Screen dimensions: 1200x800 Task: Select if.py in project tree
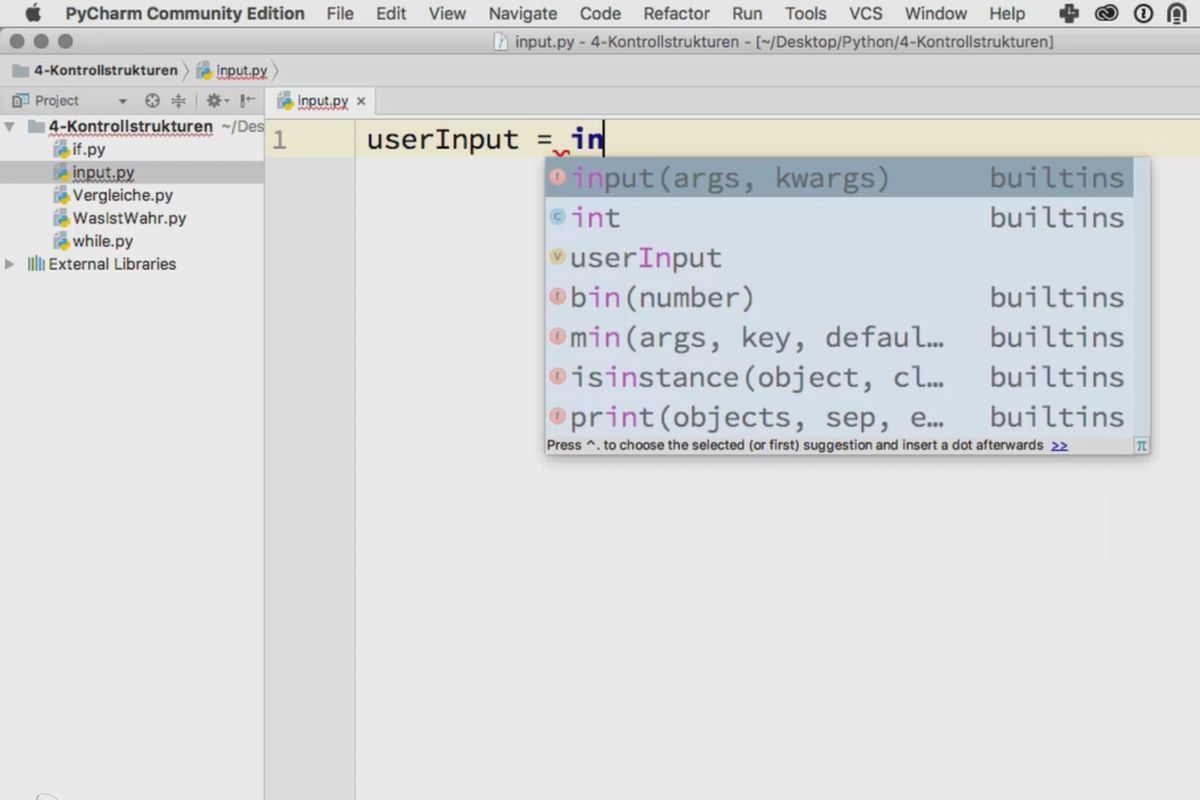pyautogui.click(x=89, y=150)
